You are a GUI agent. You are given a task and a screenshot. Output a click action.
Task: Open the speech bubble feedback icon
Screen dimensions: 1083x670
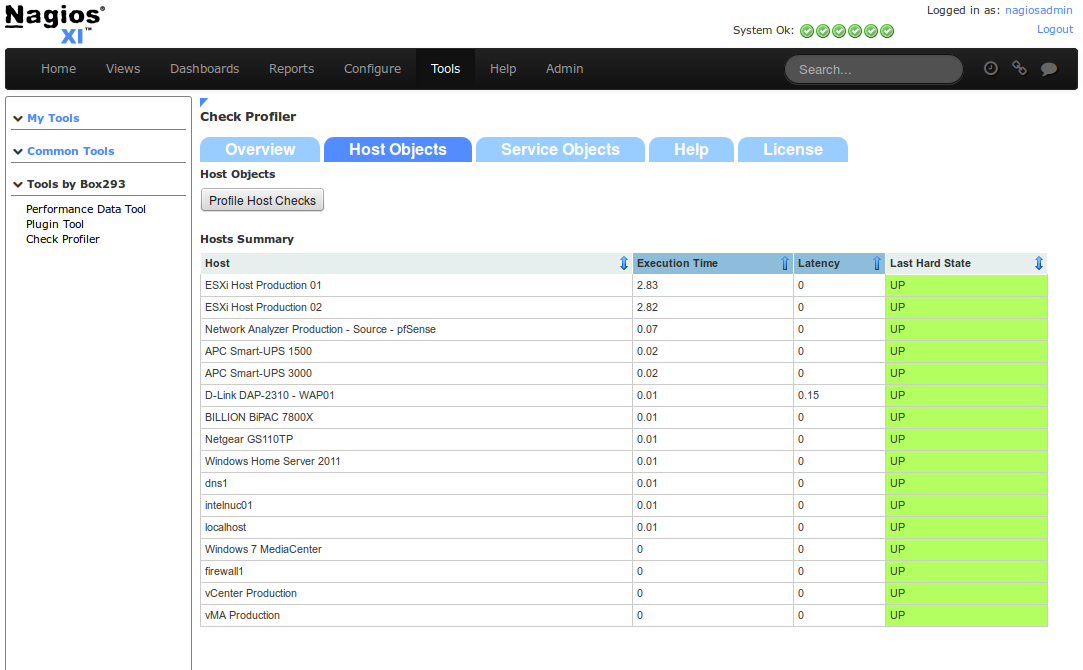coord(1048,68)
